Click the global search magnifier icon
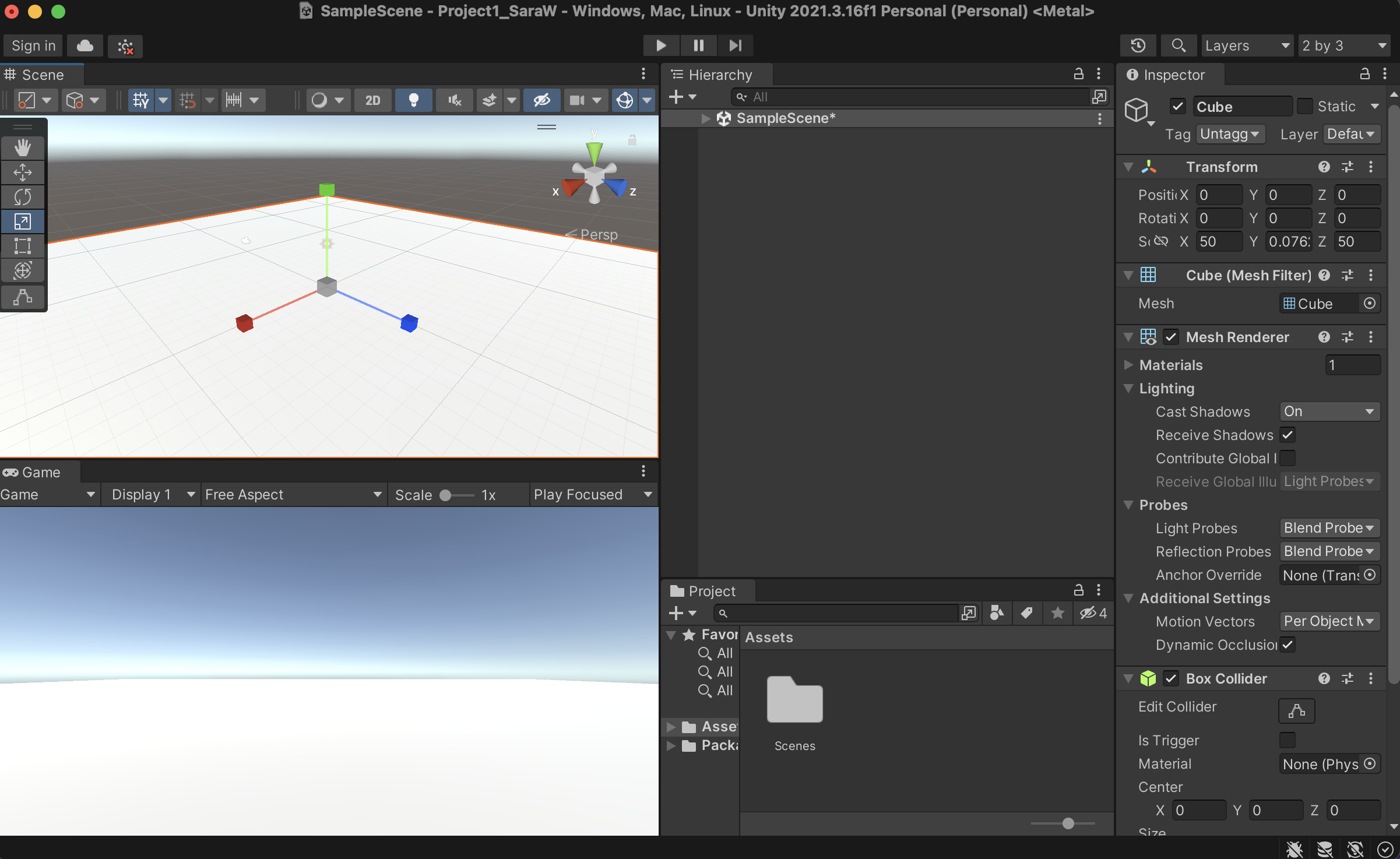This screenshot has height=859, width=1400. [1179, 45]
